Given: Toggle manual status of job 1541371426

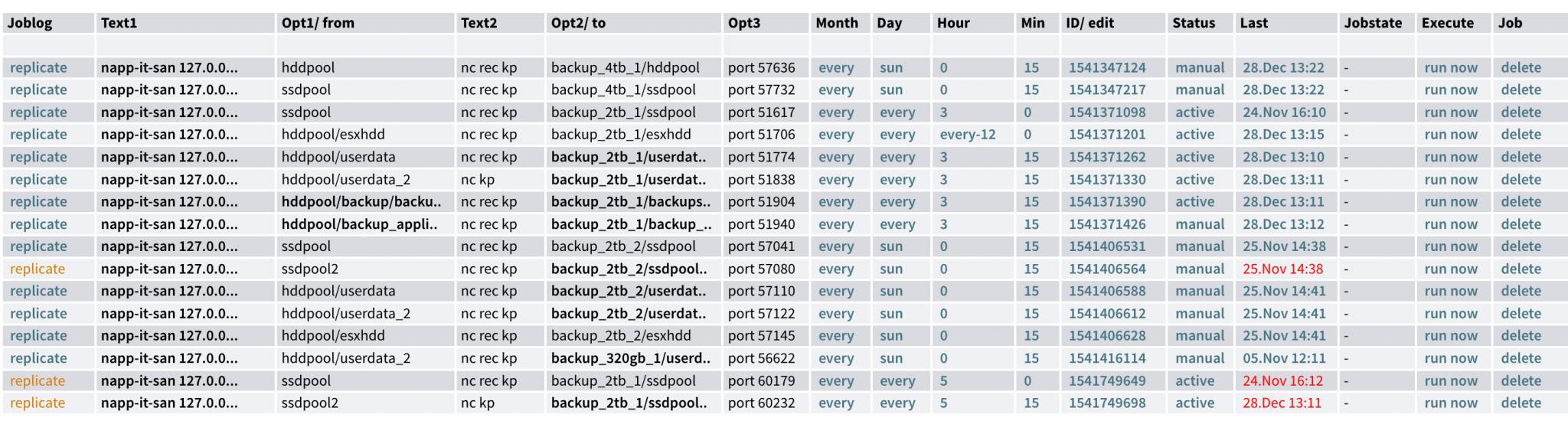Looking at the screenshot, I should click(x=1199, y=224).
